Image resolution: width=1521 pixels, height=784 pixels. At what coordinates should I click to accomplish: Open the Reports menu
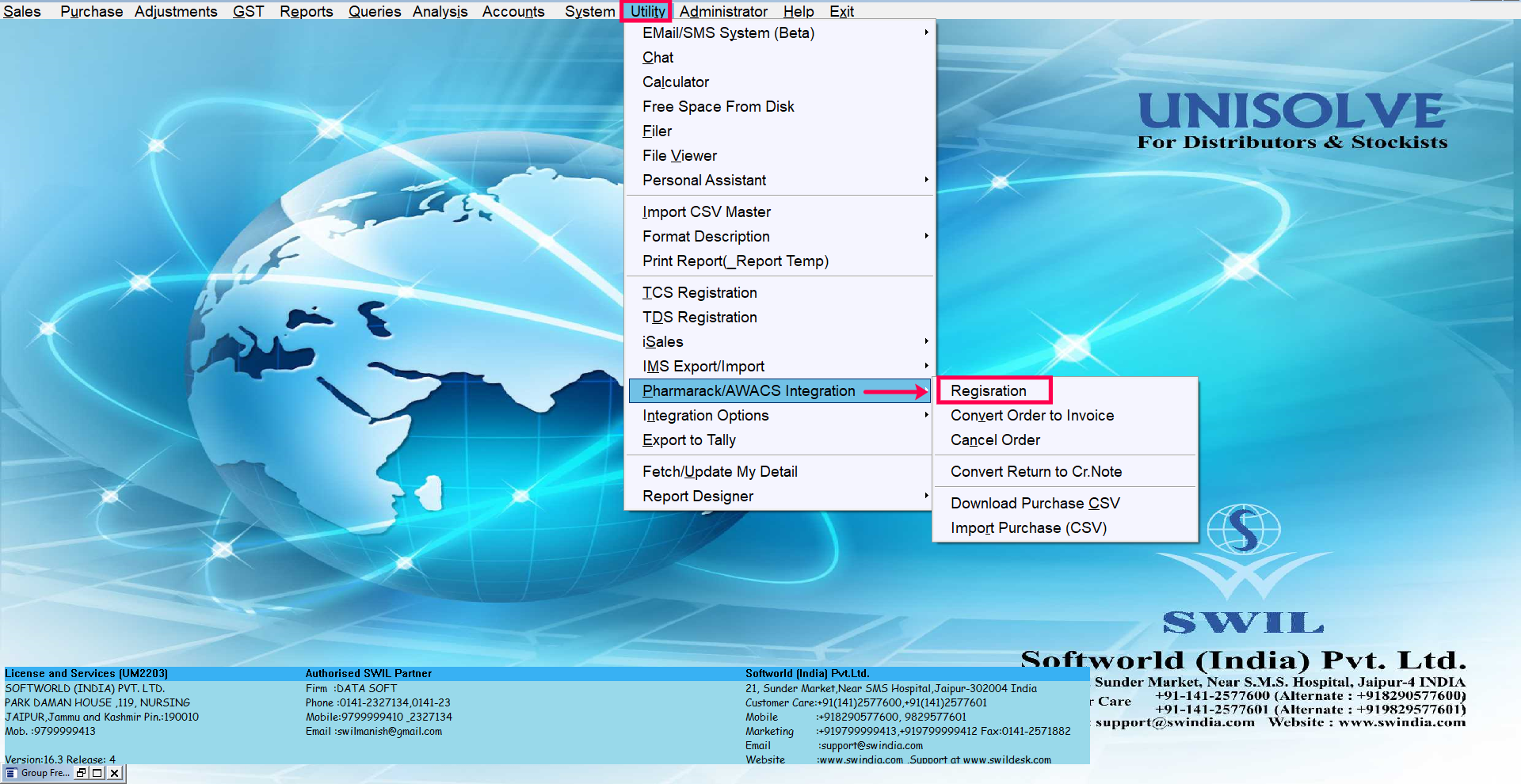pos(306,11)
